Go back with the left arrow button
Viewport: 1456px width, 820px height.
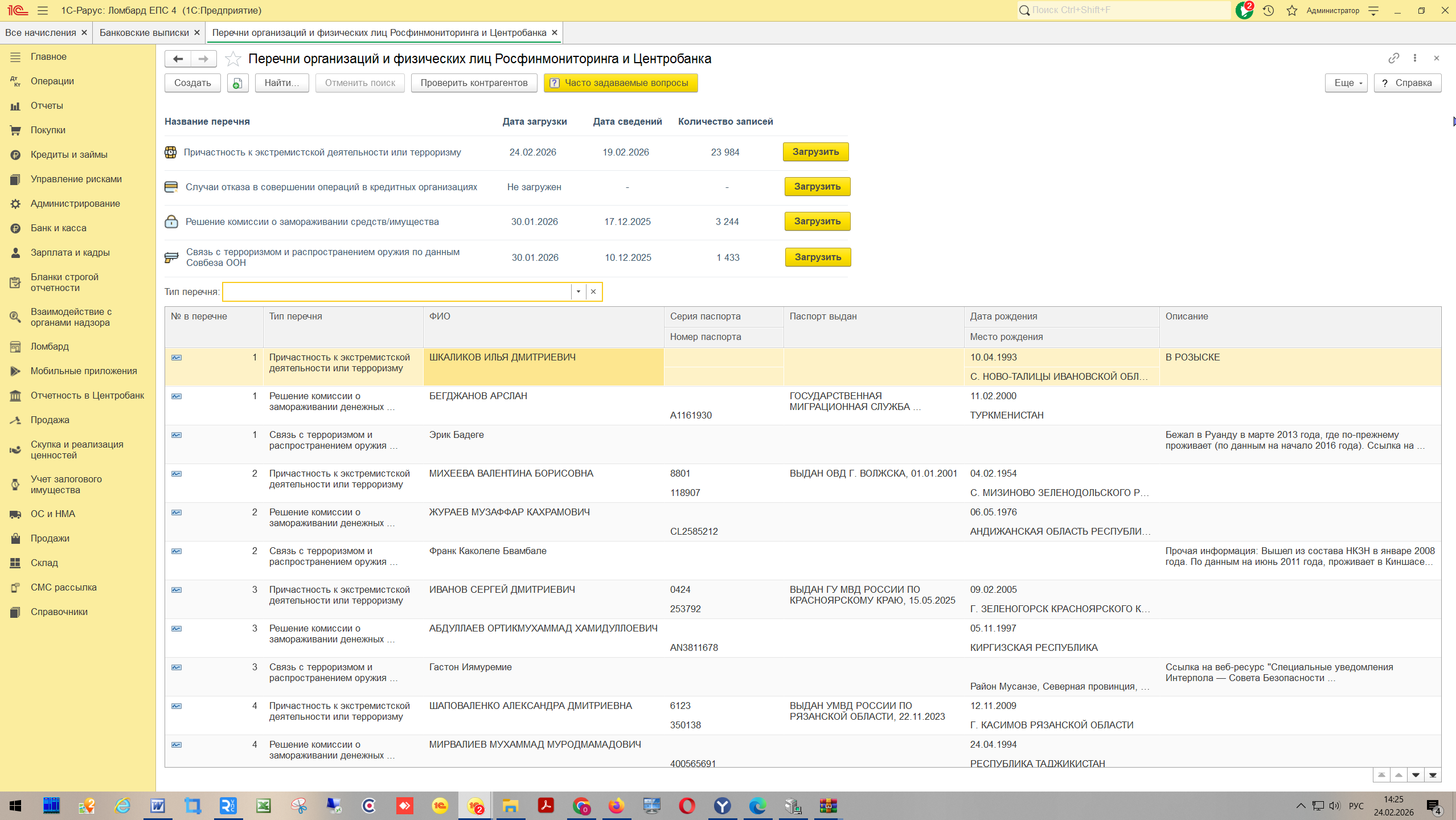click(x=178, y=59)
